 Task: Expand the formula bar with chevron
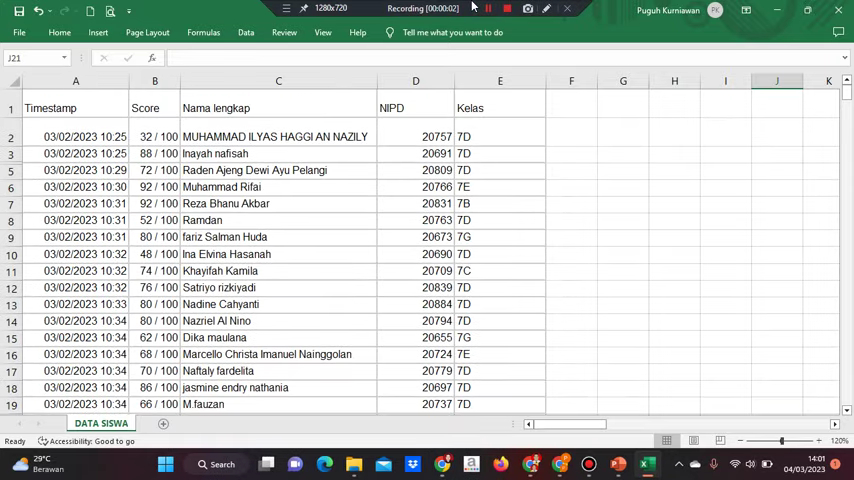(845, 58)
